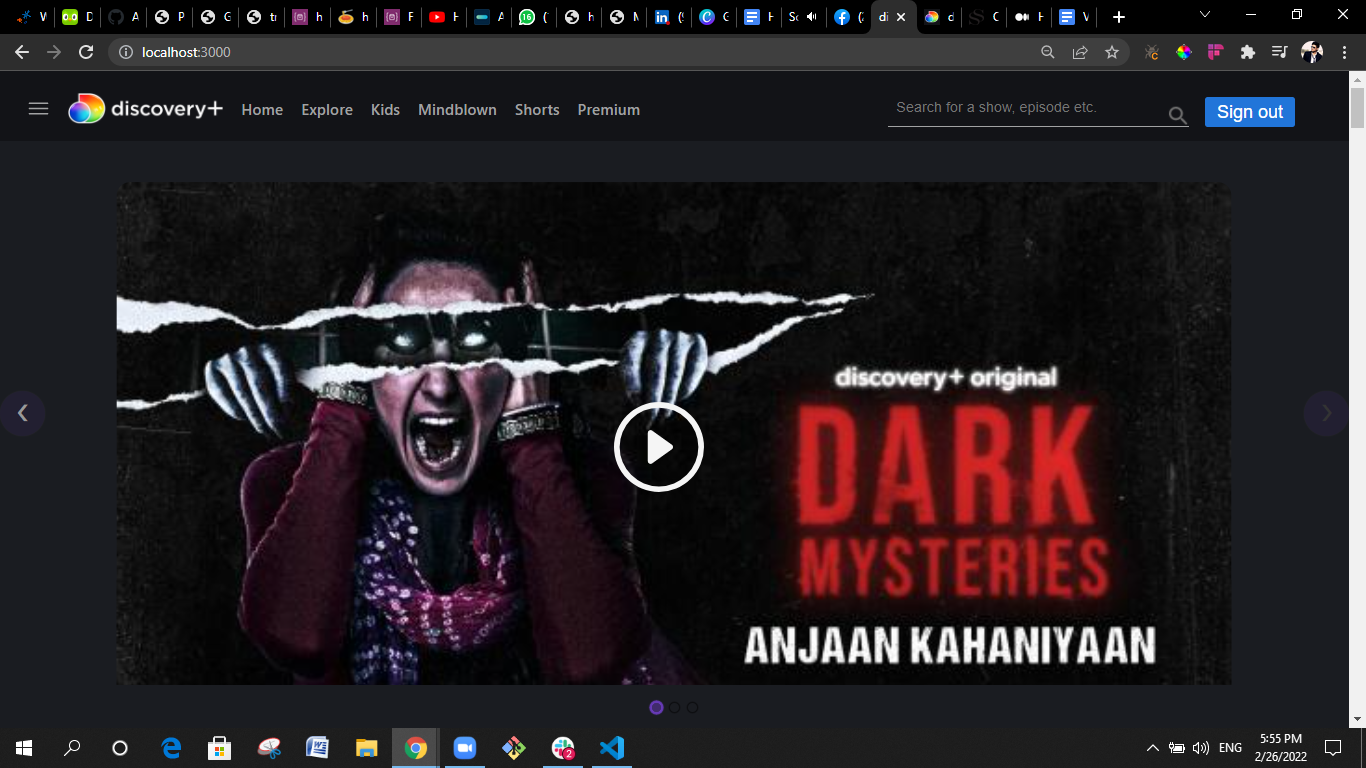1366x768 pixels.
Task: Open the Kids section
Action: pos(385,110)
